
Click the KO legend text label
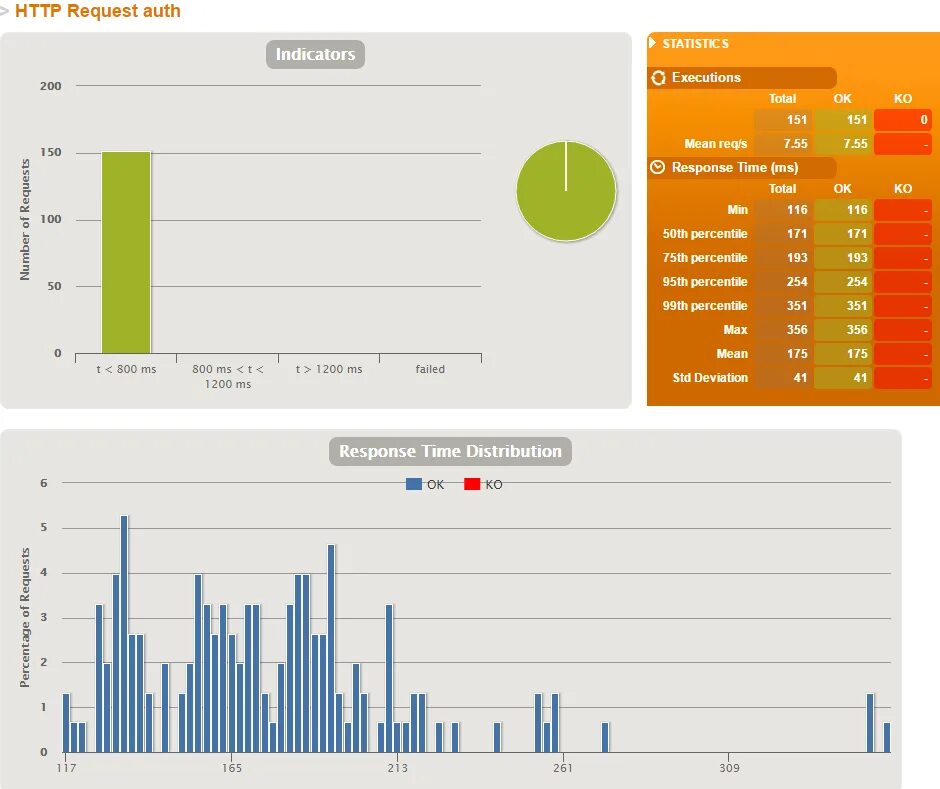pos(493,484)
